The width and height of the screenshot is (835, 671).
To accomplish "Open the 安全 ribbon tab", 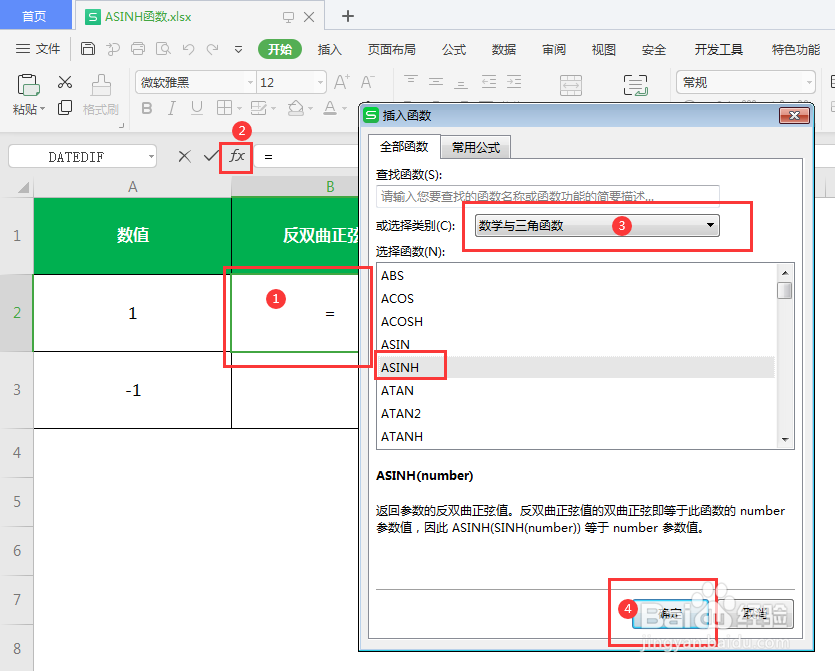I will click(653, 50).
